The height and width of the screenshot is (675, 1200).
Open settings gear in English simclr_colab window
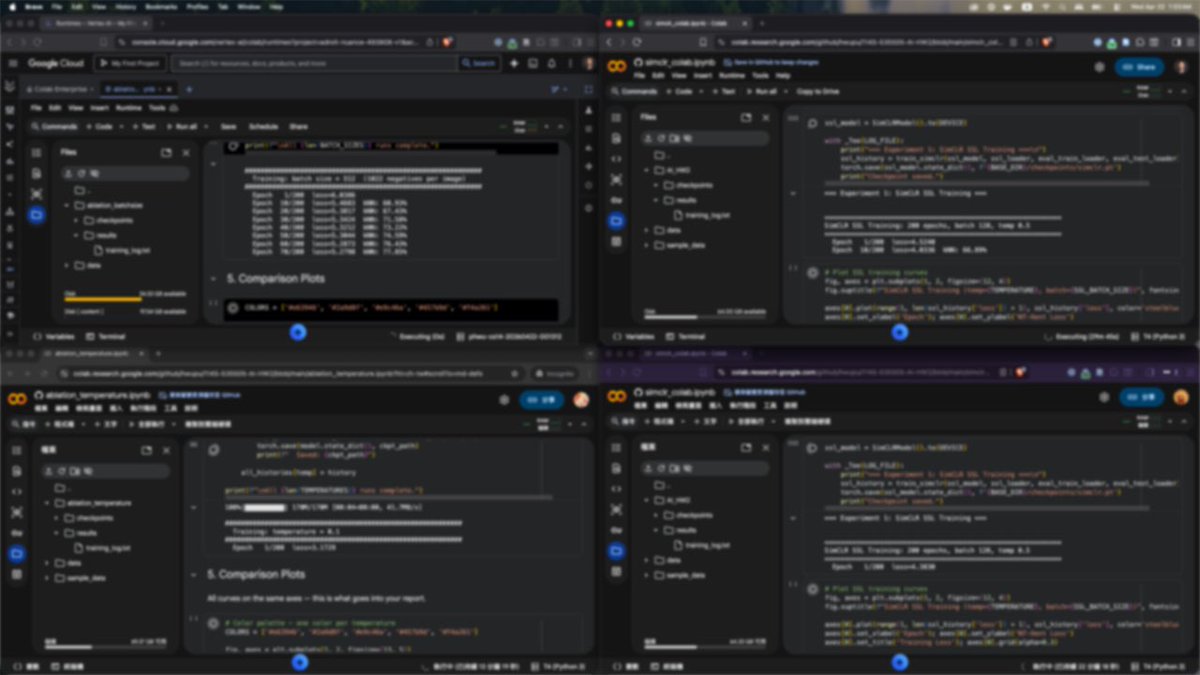click(1100, 67)
